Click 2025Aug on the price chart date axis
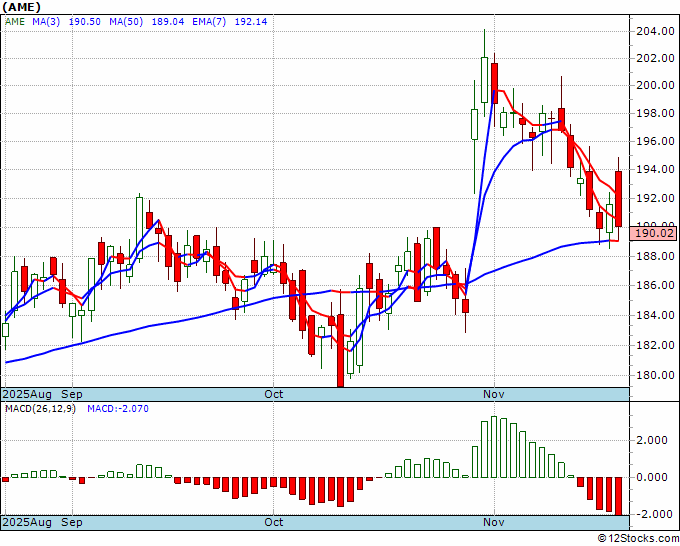This screenshot has height=546, width=680. (27, 394)
